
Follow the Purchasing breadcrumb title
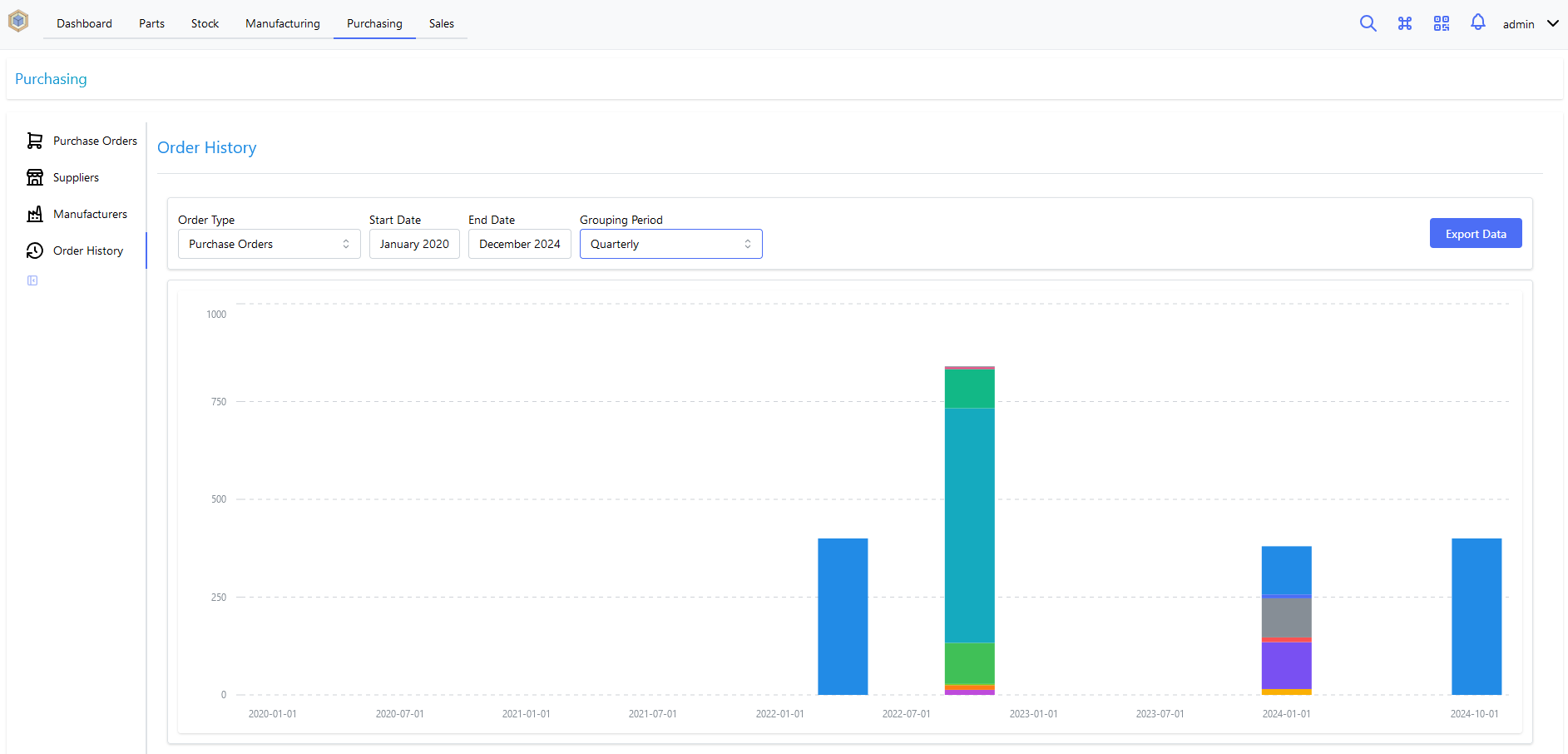pos(51,79)
